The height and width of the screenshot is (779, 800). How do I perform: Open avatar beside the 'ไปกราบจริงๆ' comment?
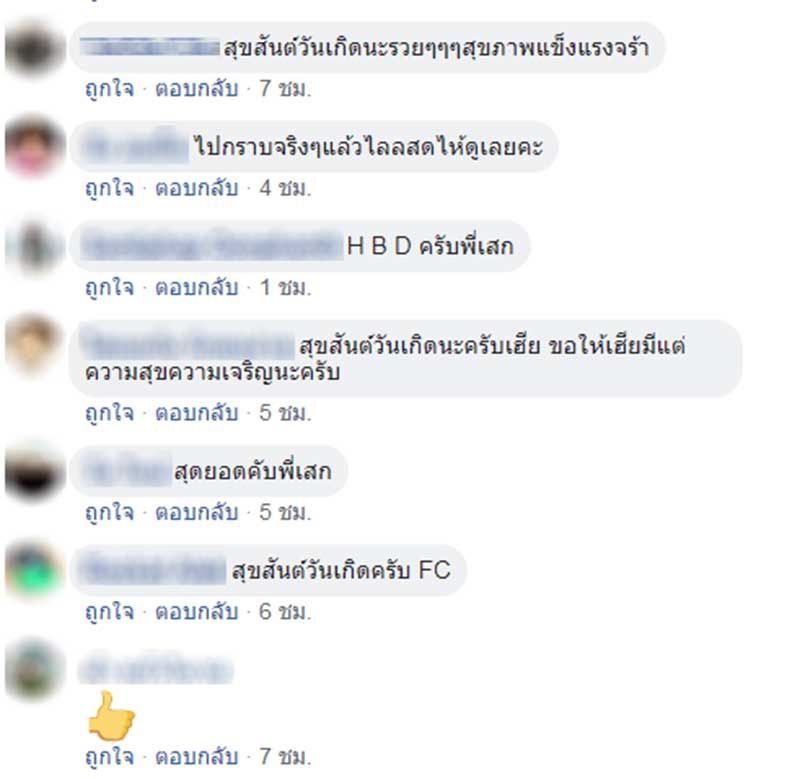pyautogui.click(x=35, y=147)
